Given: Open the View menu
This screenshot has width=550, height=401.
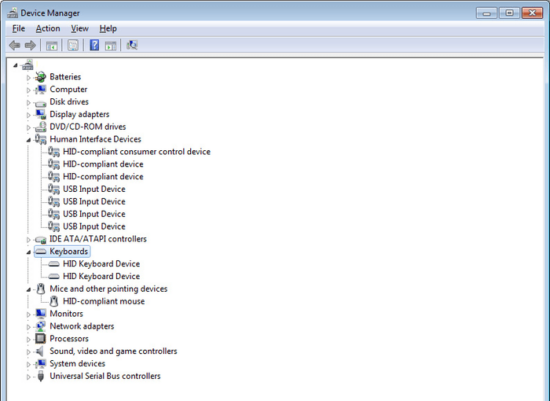Looking at the screenshot, I should coord(80,28).
